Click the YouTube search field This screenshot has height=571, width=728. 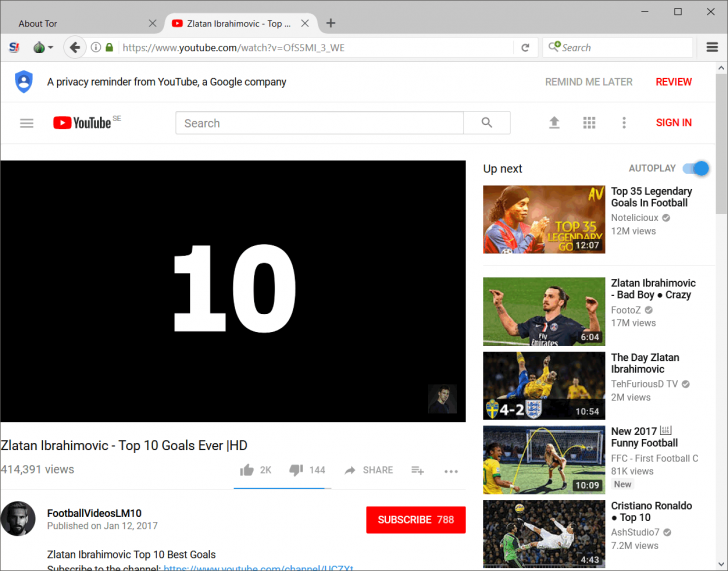[319, 123]
